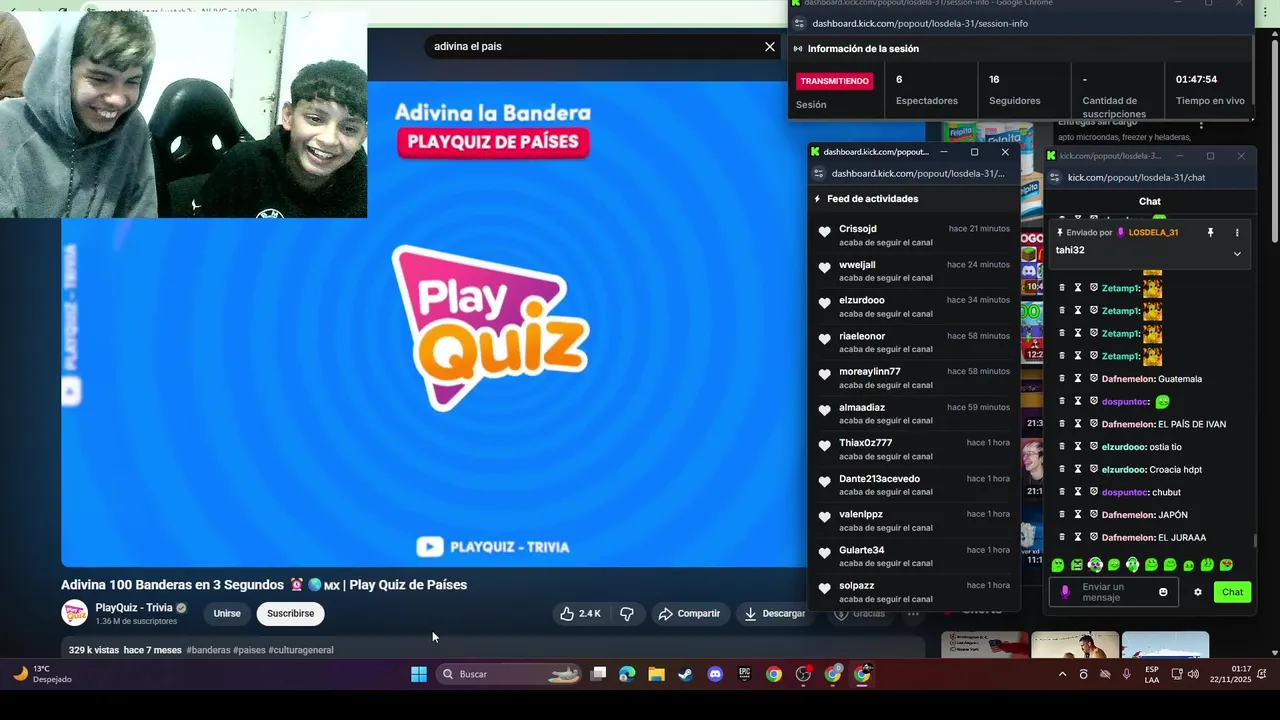Open the PlayQuiz channel avatar
The image size is (1280, 720).
[74, 613]
